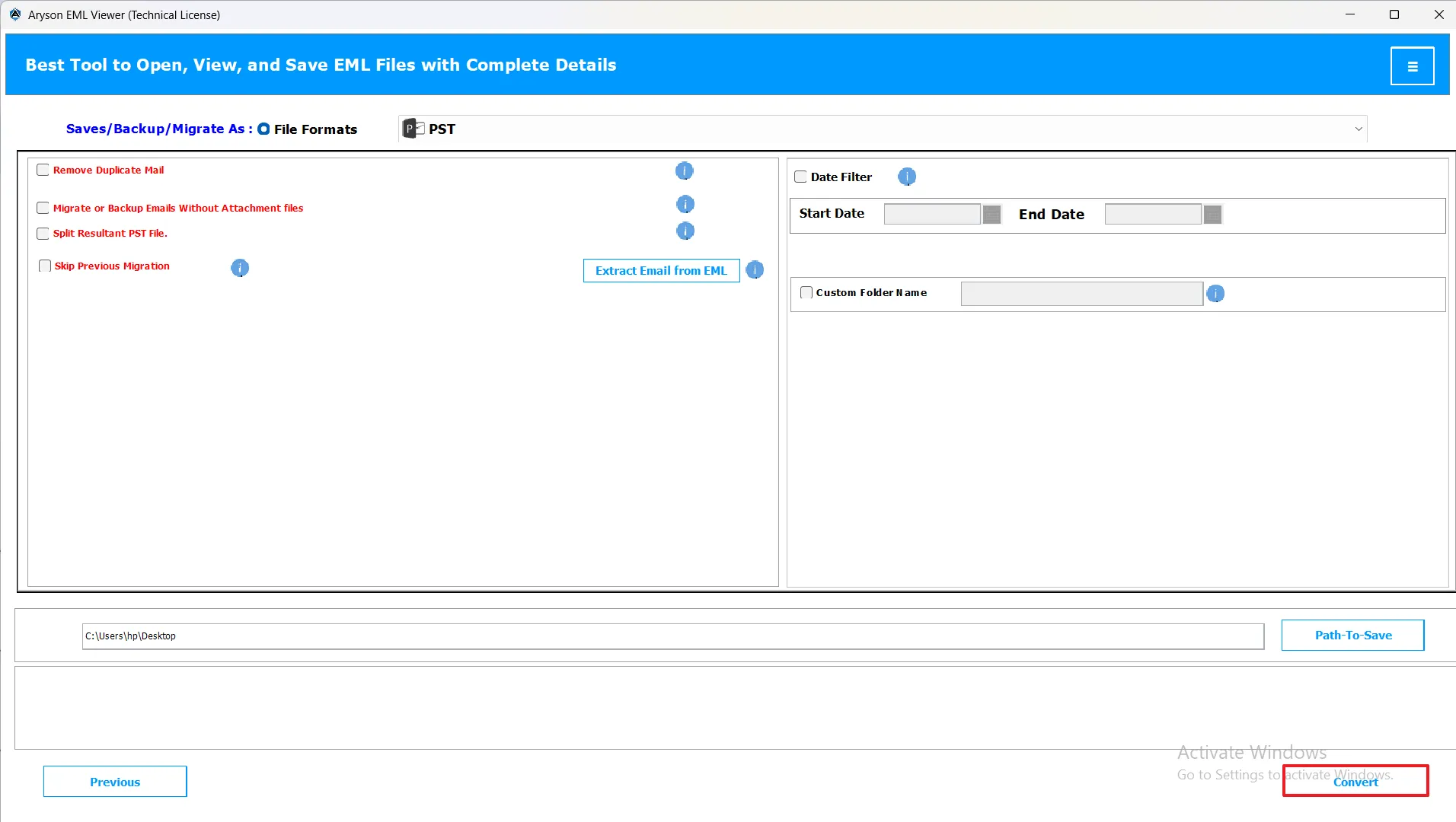Tick the Custom Folder Name checkbox
The image size is (1456, 822).
click(x=806, y=292)
